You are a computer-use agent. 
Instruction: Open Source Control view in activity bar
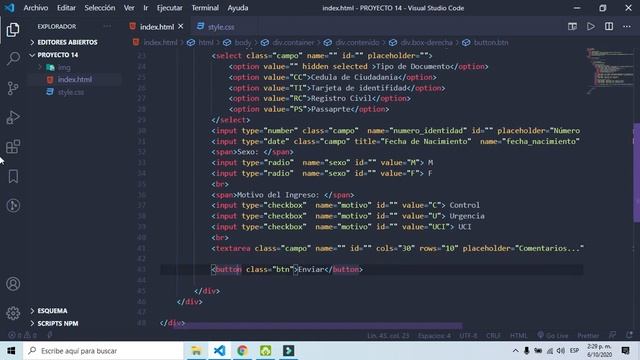tap(13, 88)
